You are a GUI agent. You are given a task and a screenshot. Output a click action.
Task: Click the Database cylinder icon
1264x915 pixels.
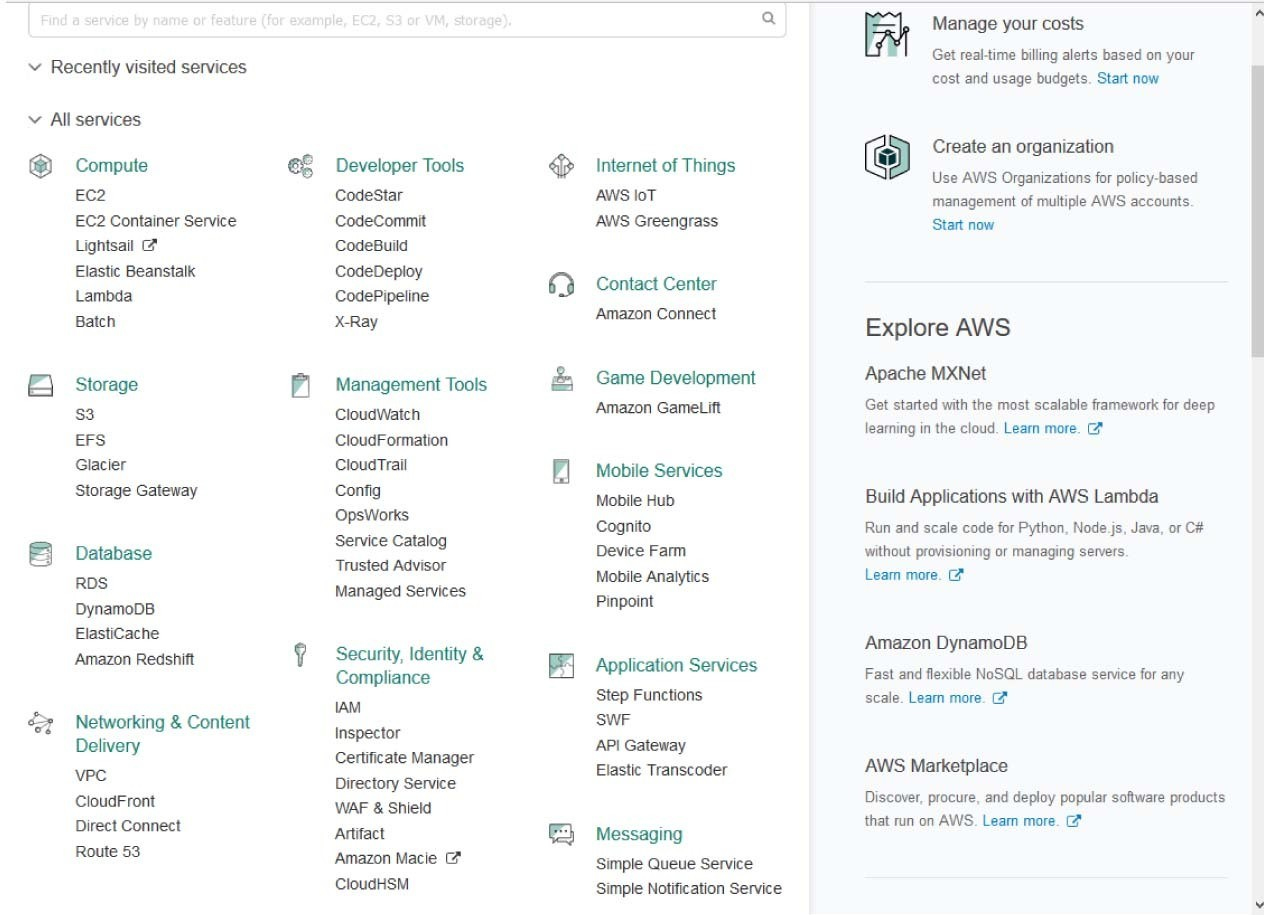(x=40, y=554)
